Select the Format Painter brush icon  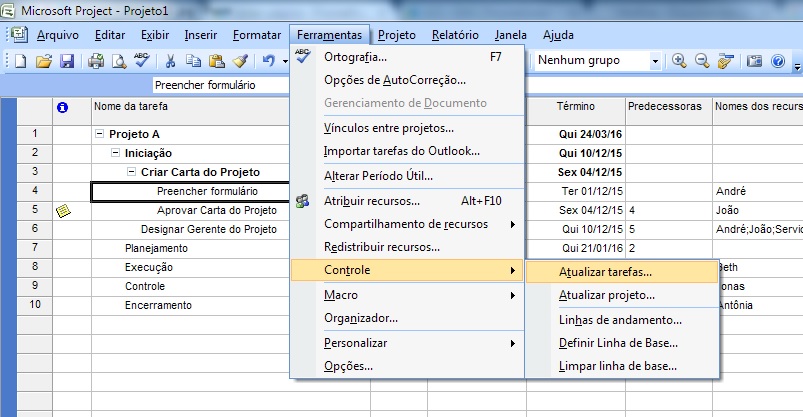click(240, 61)
